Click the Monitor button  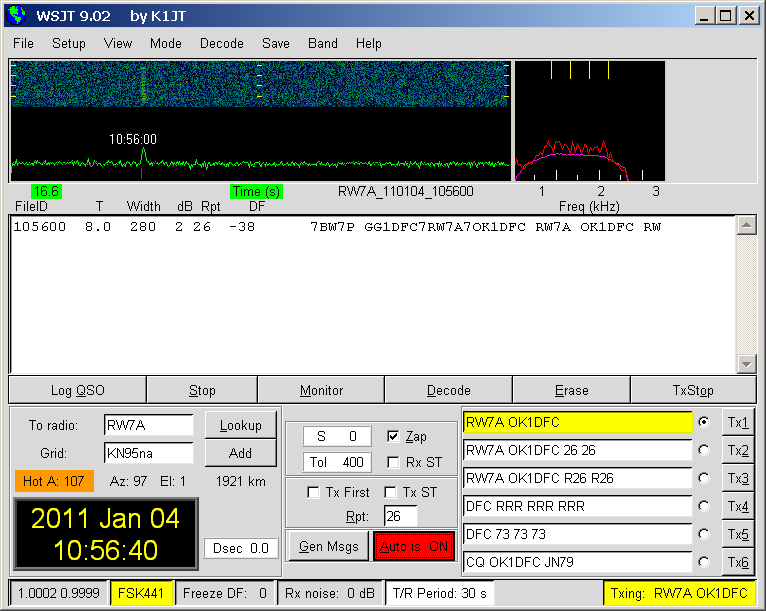[x=321, y=390]
